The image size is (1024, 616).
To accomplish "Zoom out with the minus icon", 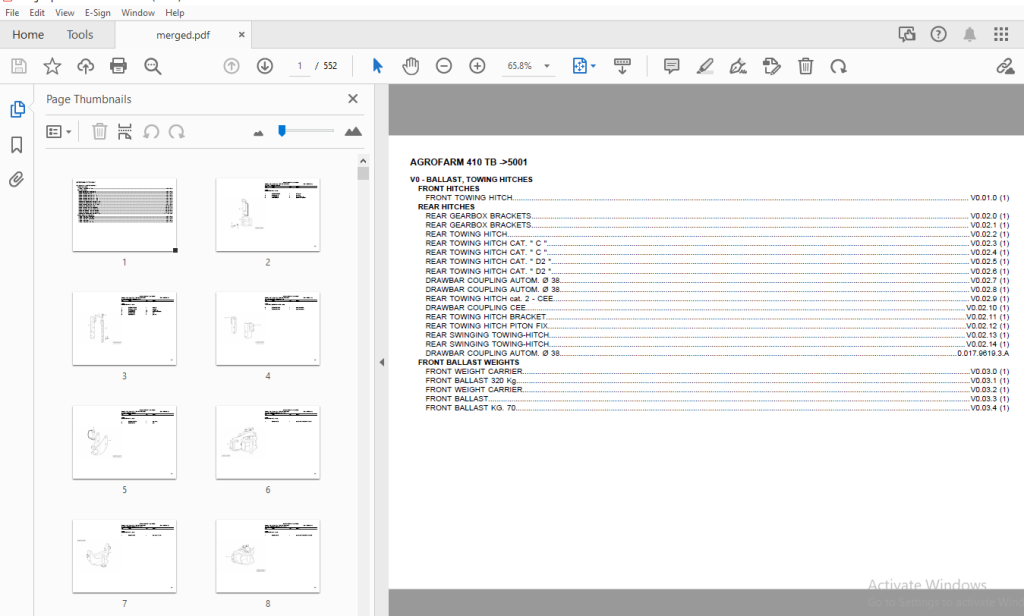I will point(444,66).
